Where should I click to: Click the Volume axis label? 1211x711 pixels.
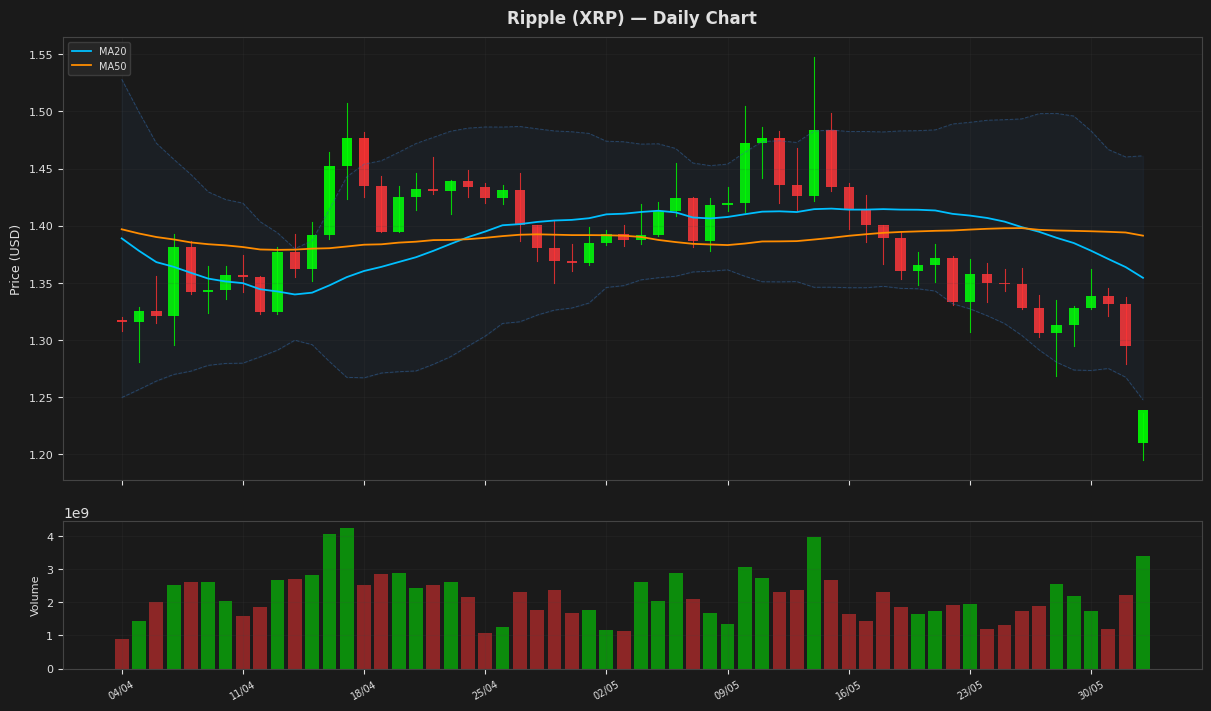35,596
